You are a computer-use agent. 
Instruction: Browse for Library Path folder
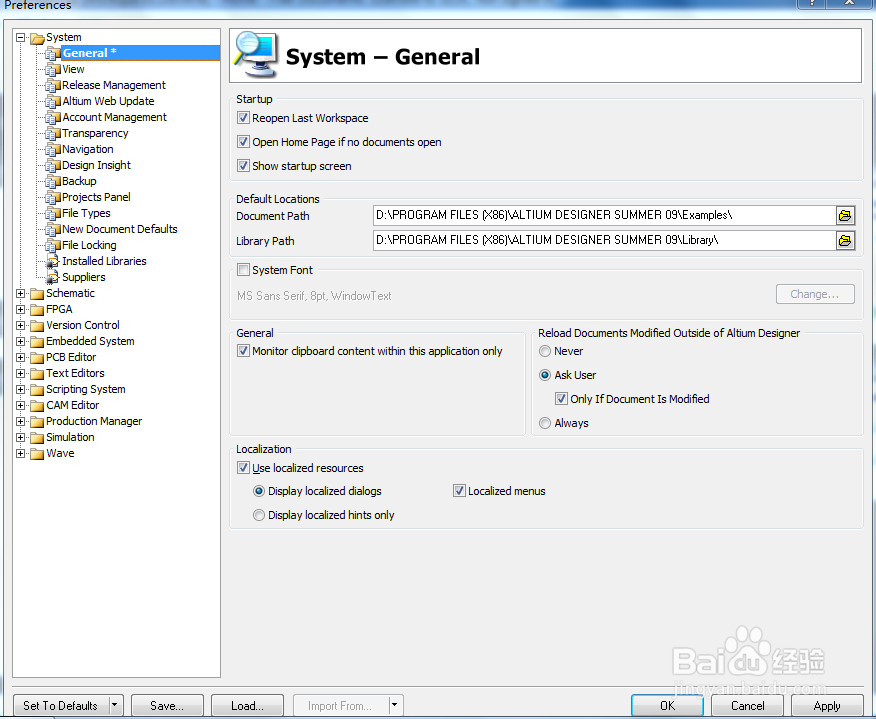coord(845,241)
